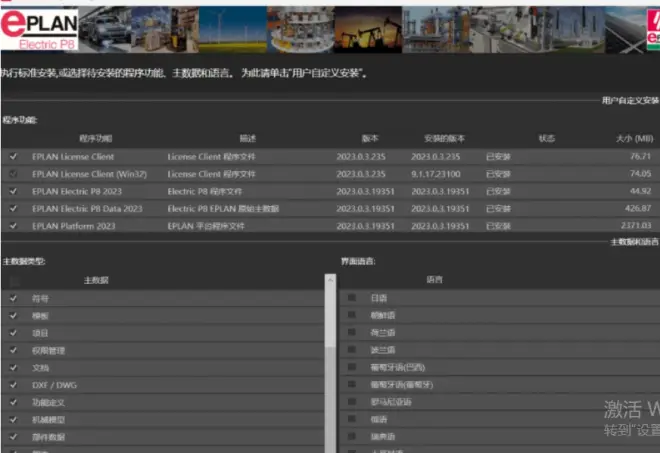Click the size value 2371.03
This screenshot has height=453, width=660.
click(x=636, y=225)
